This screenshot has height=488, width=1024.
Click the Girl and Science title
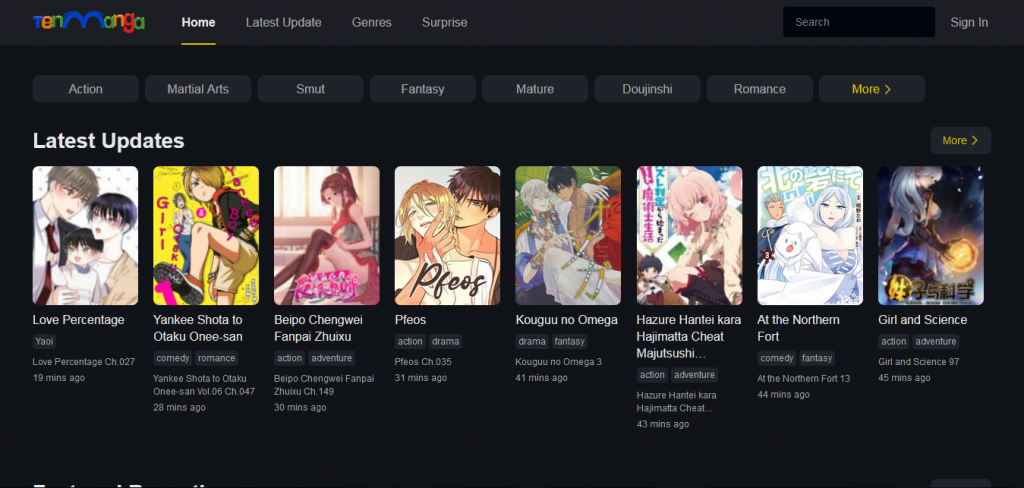tap(923, 320)
